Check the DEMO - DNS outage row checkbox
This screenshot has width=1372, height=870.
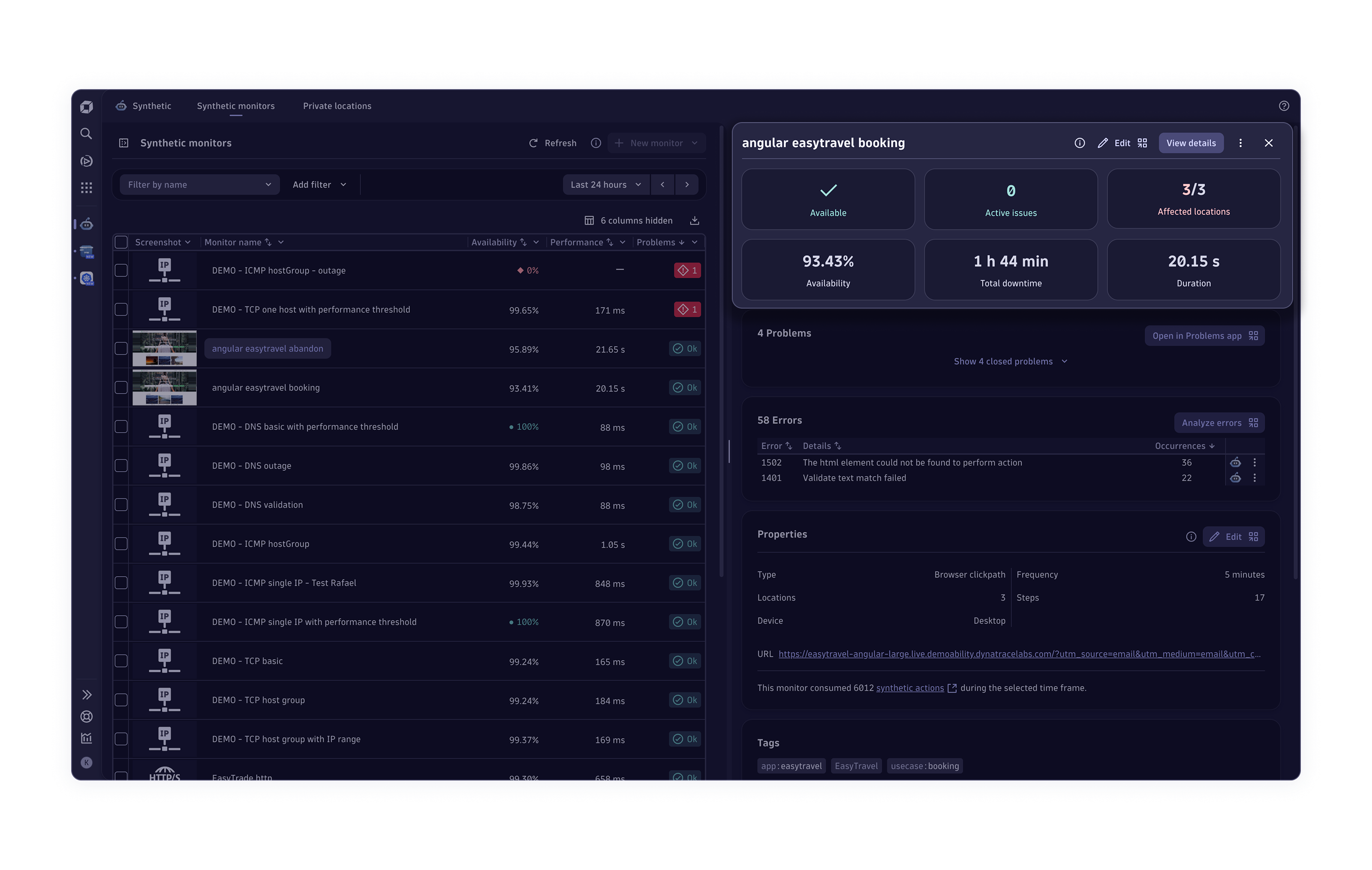[121, 466]
